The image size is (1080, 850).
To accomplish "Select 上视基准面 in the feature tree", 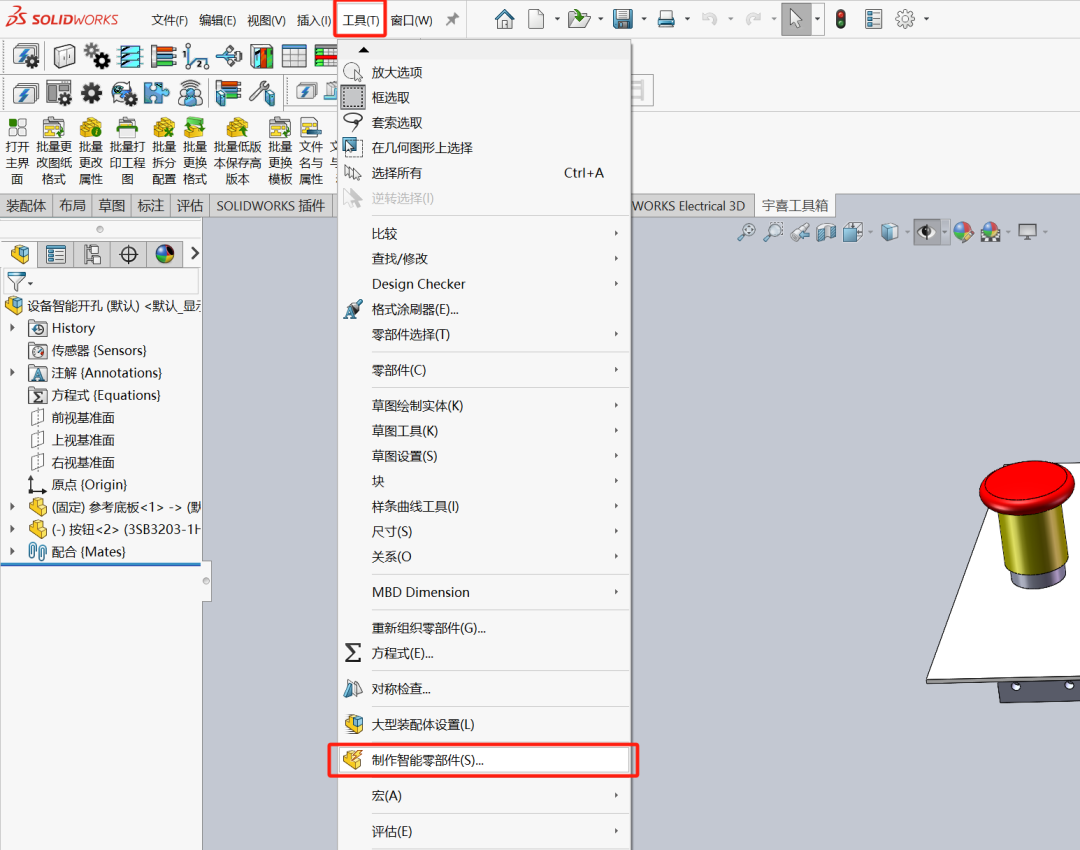I will click(81, 440).
